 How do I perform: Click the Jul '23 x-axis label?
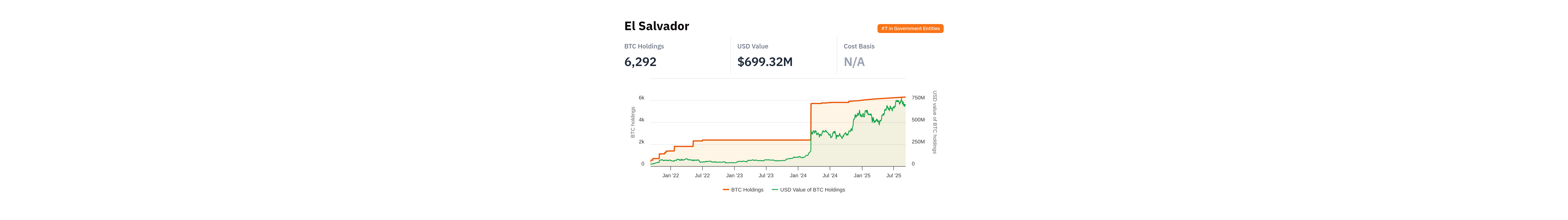[766, 176]
